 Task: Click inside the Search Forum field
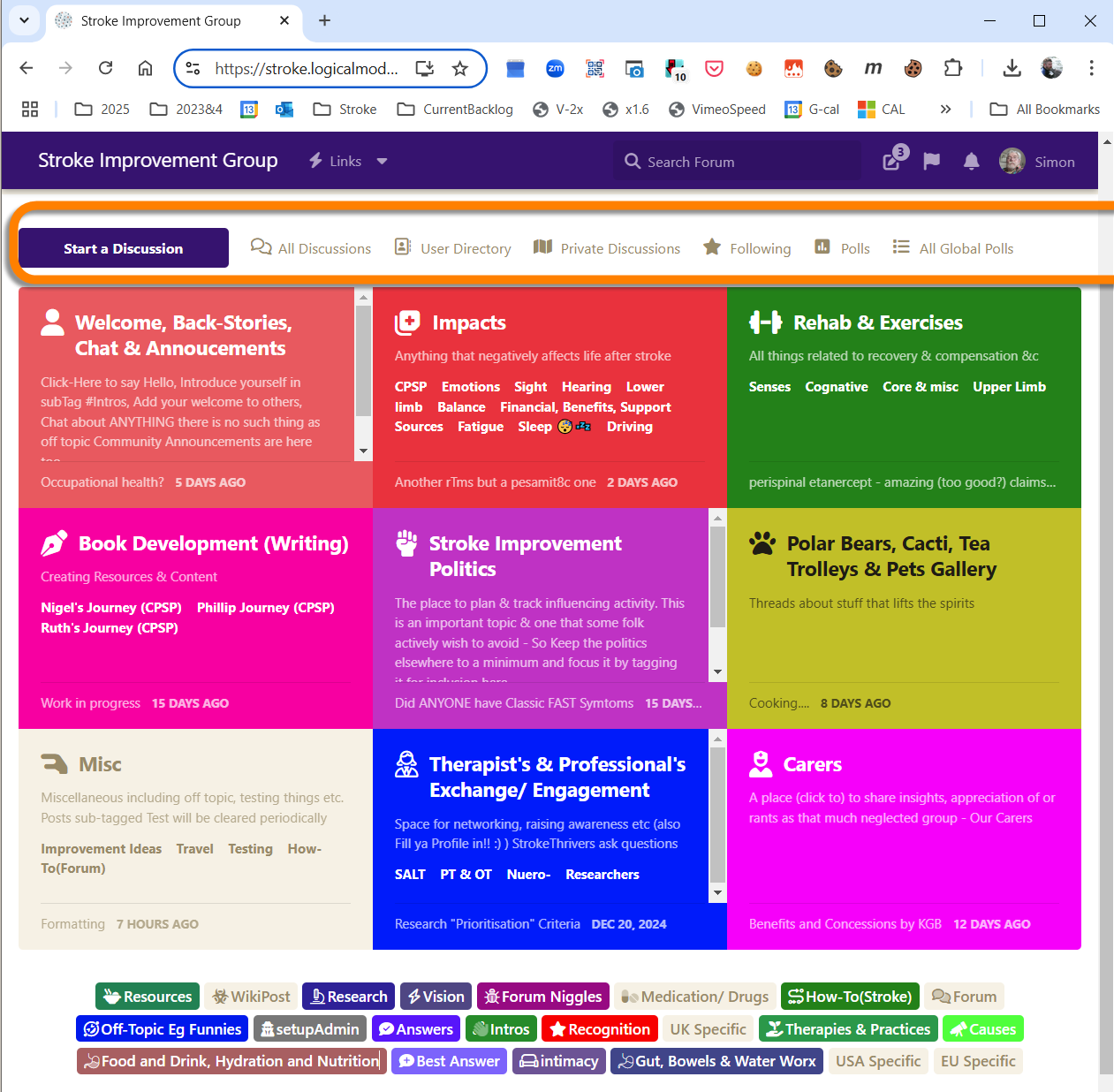click(x=736, y=161)
